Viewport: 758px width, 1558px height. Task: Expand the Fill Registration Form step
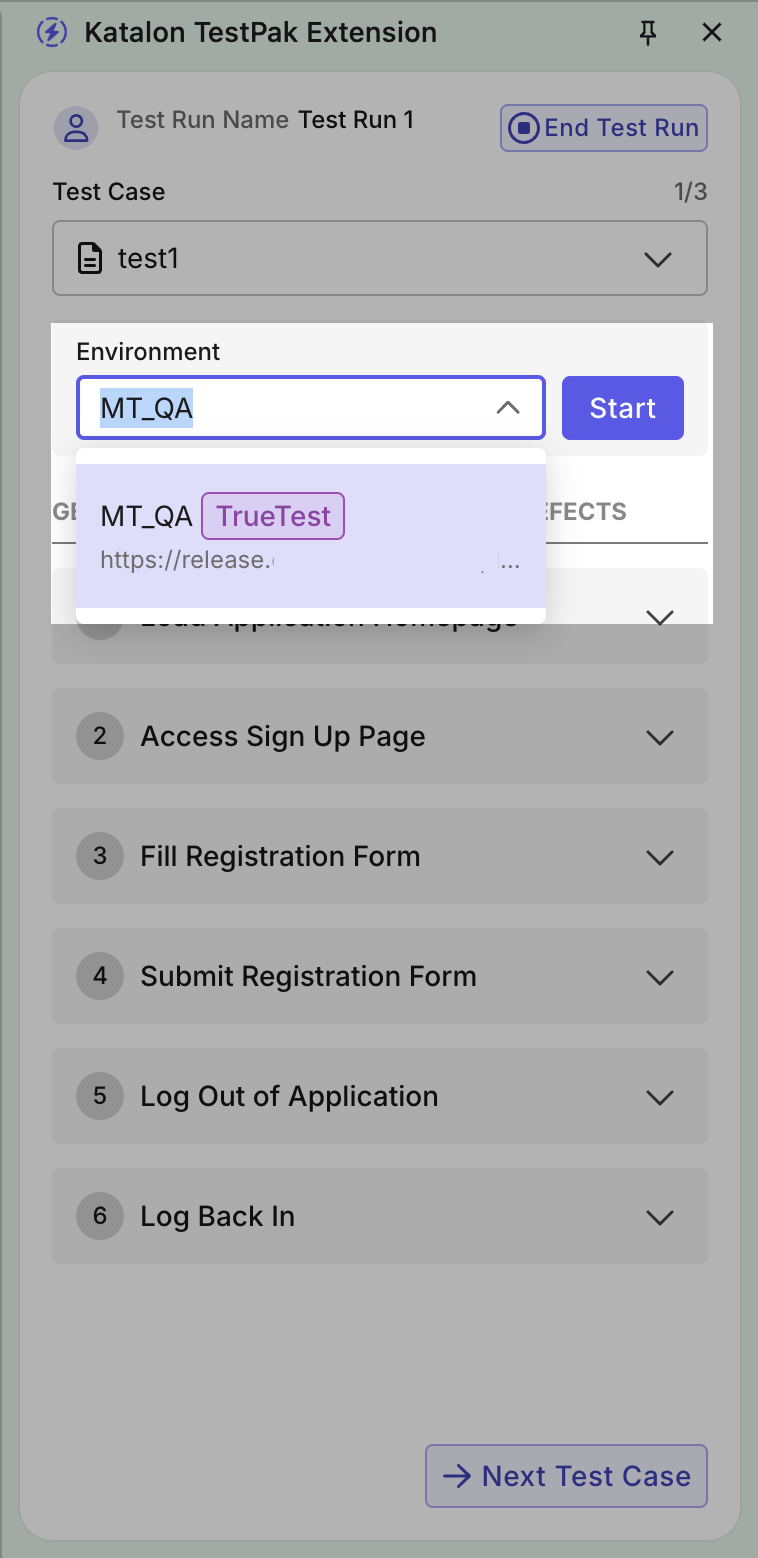point(659,857)
